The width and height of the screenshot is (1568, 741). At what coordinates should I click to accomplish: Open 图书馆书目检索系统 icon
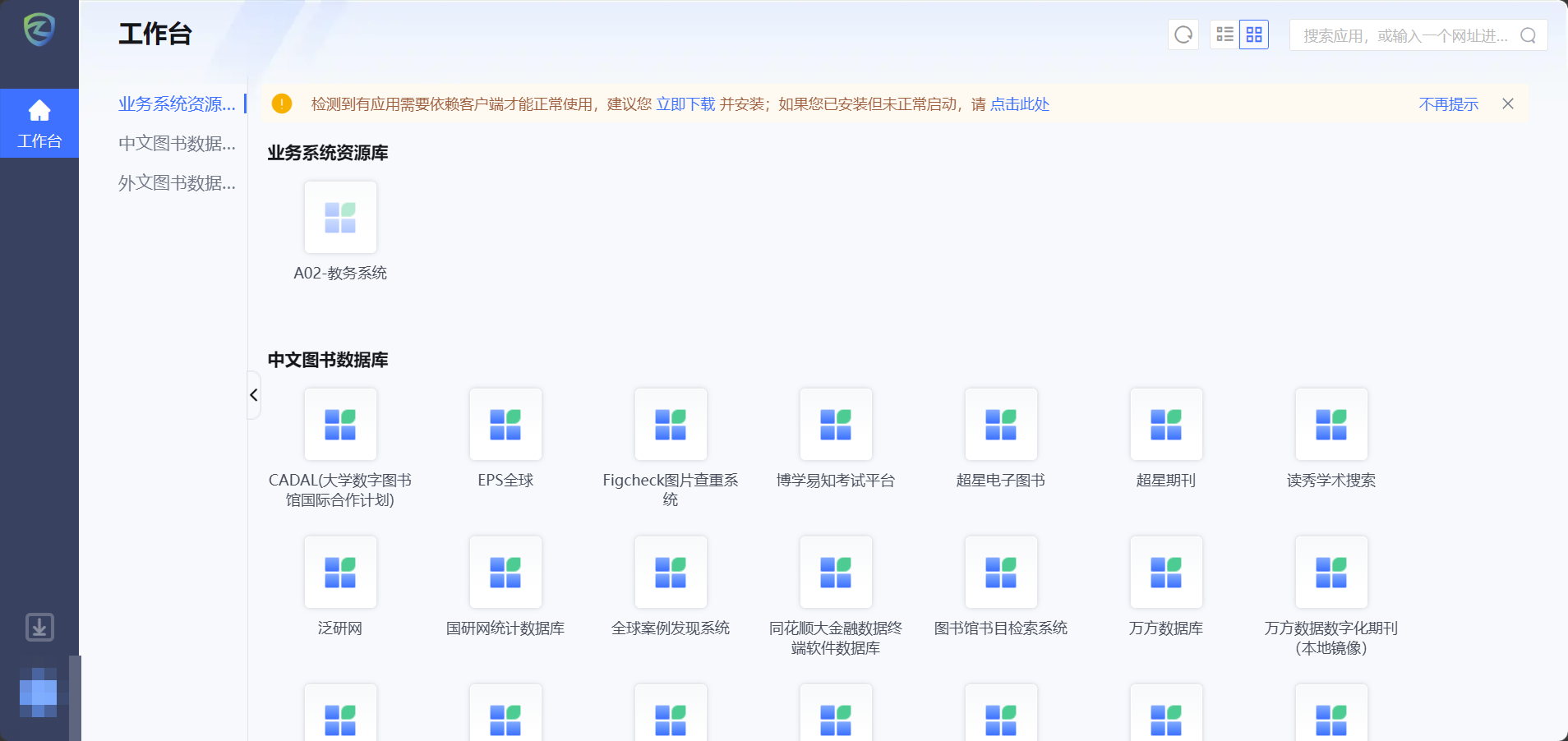point(1001,573)
